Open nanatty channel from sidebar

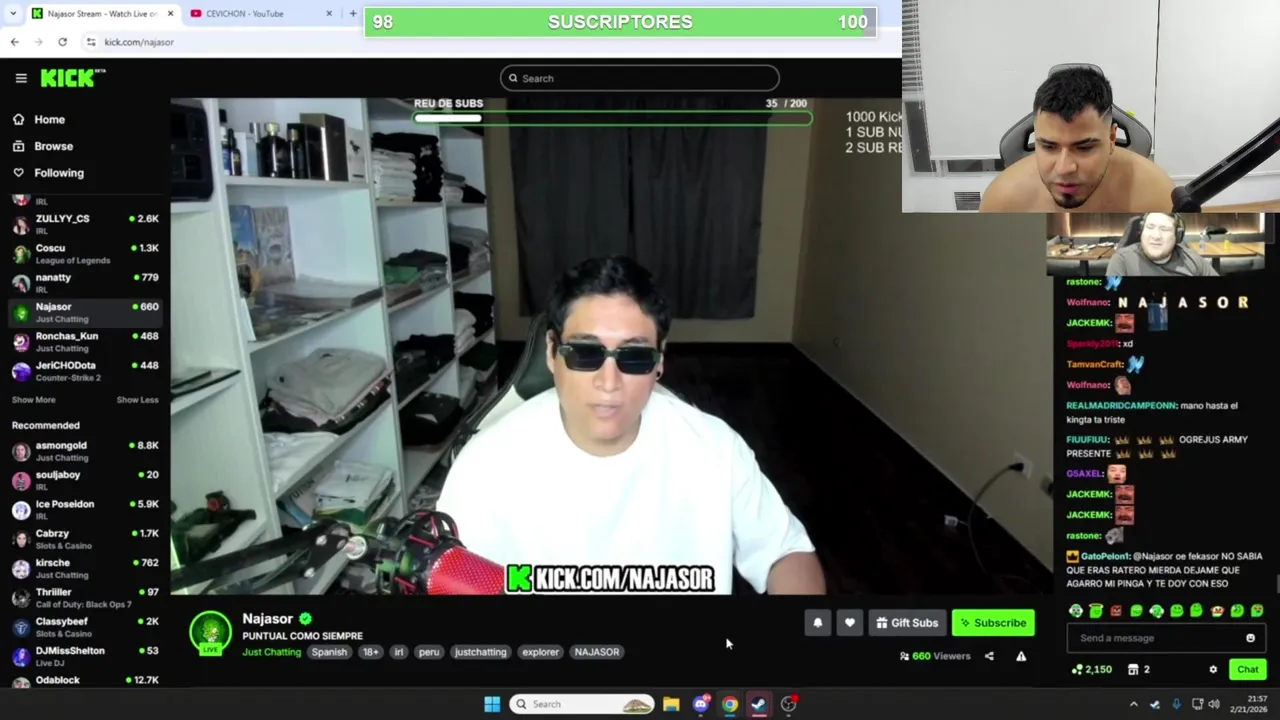point(85,282)
